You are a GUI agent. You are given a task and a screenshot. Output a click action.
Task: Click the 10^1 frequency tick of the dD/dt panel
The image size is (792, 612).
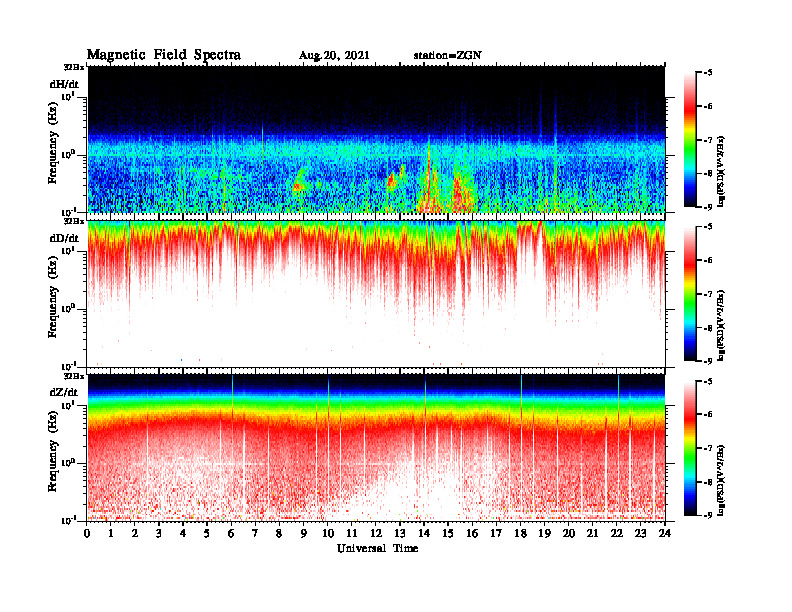68,250
